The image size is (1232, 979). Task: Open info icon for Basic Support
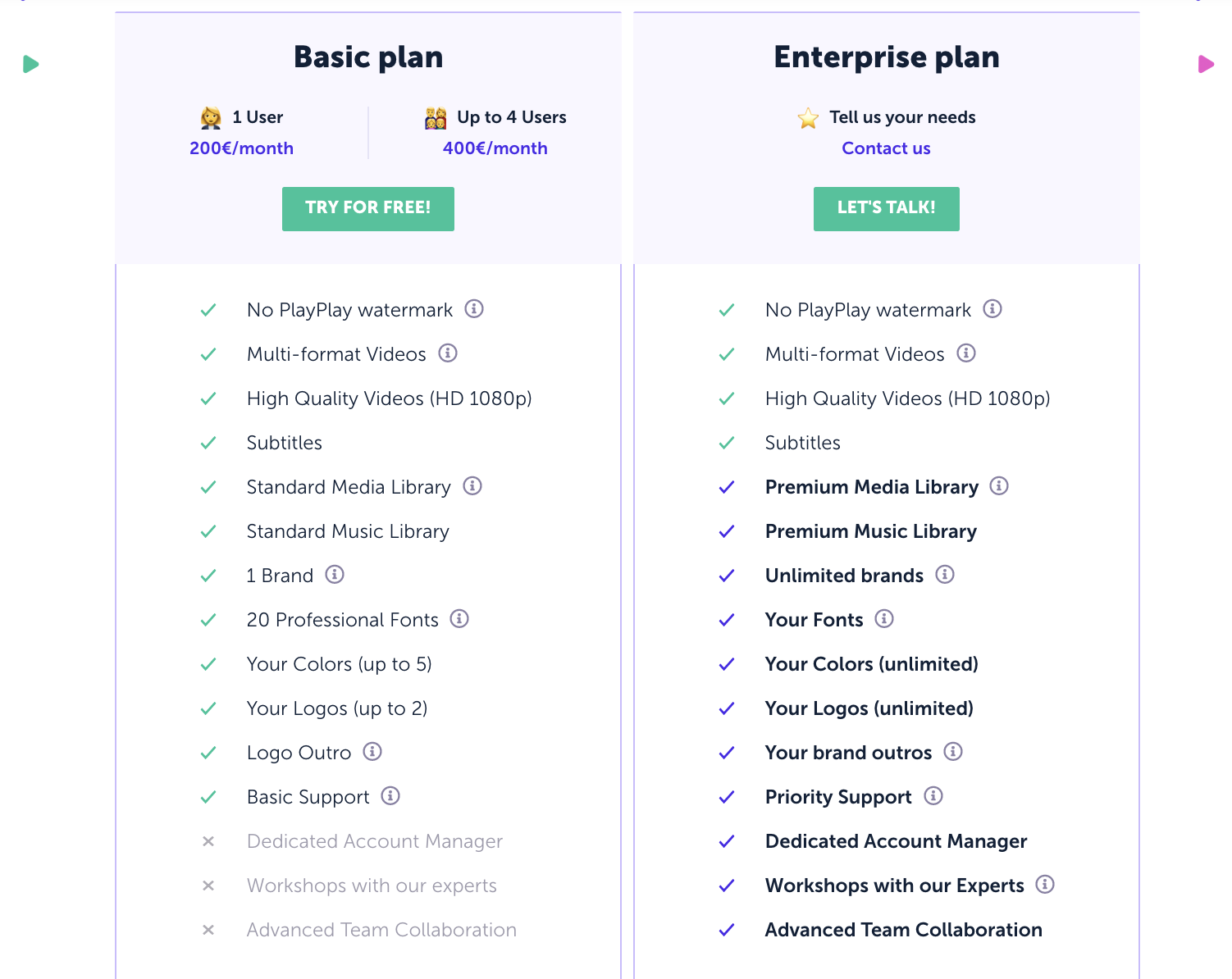click(x=390, y=796)
